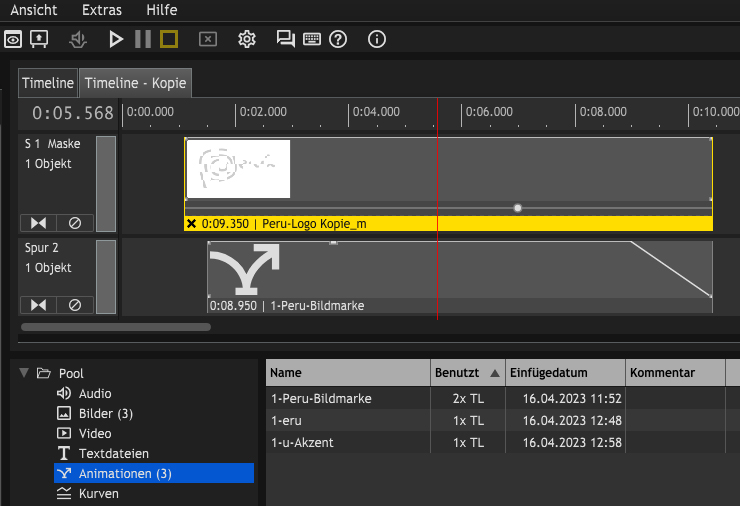Select the Pool folder icon

click(x=43, y=373)
